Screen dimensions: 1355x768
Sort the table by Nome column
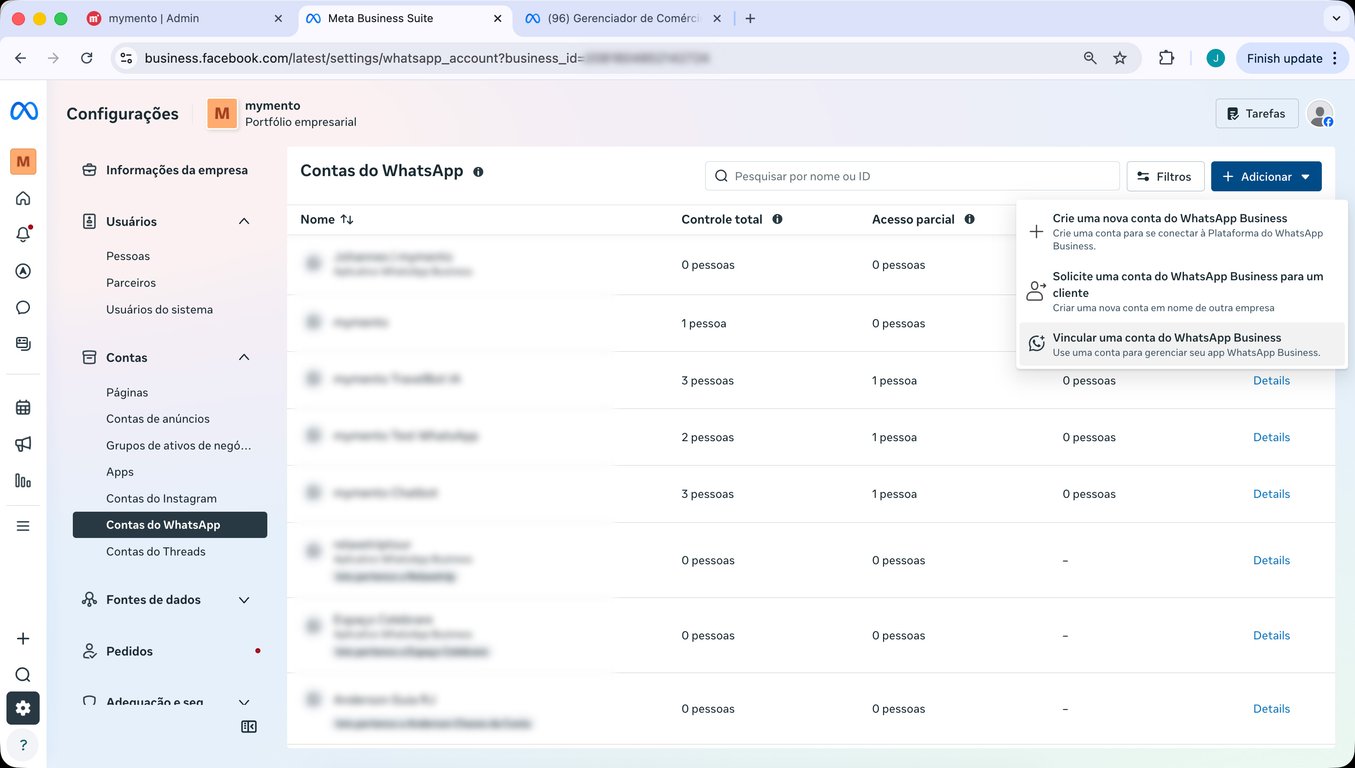327,219
